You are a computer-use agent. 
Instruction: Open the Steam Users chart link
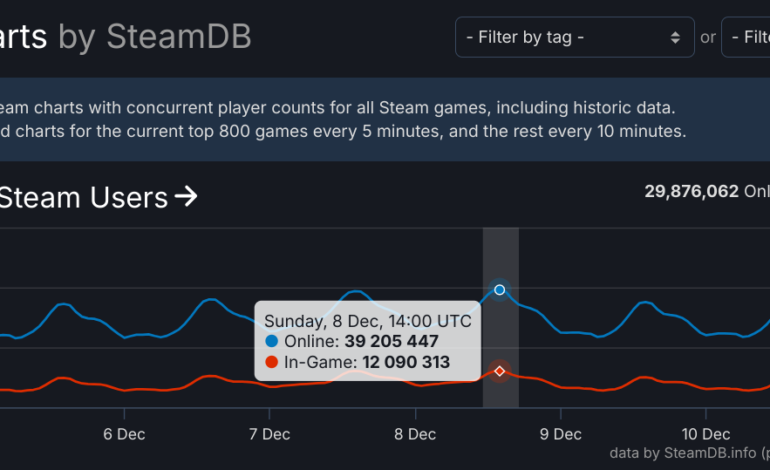[83, 197]
